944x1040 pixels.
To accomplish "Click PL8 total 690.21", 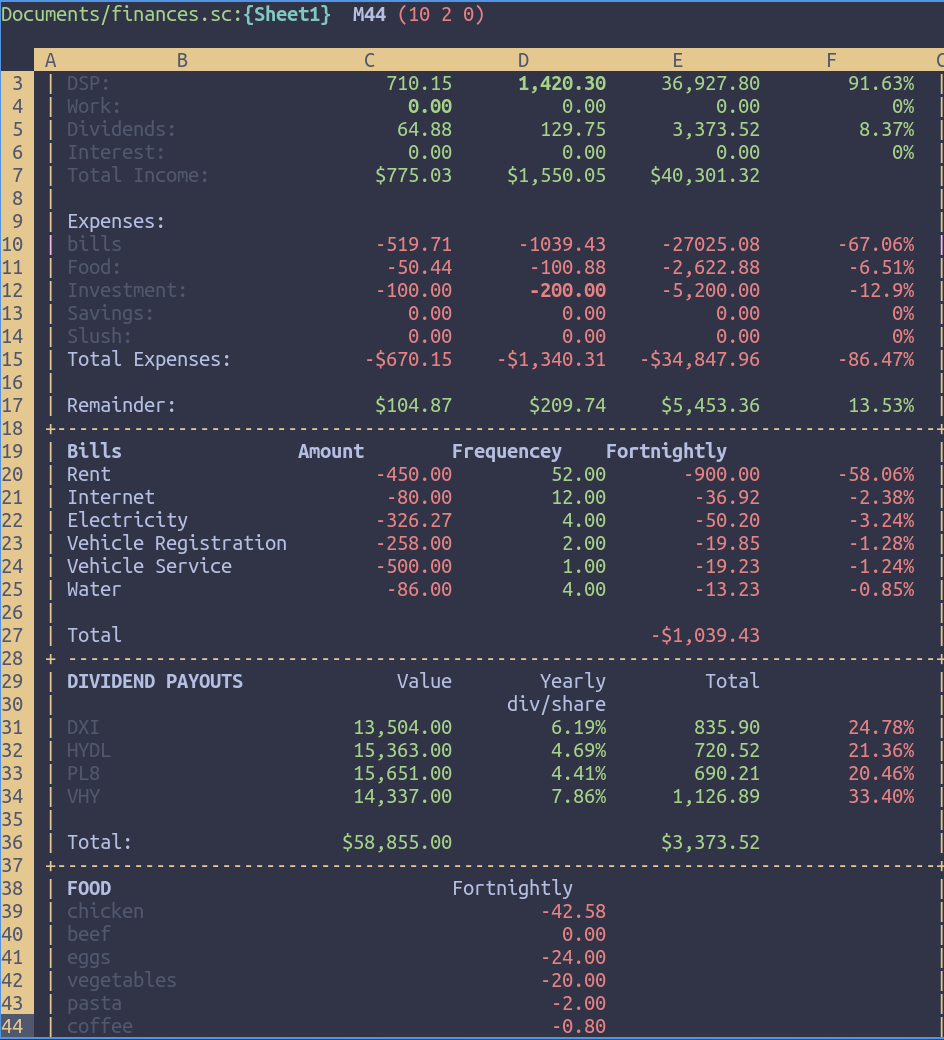I will (726, 773).
